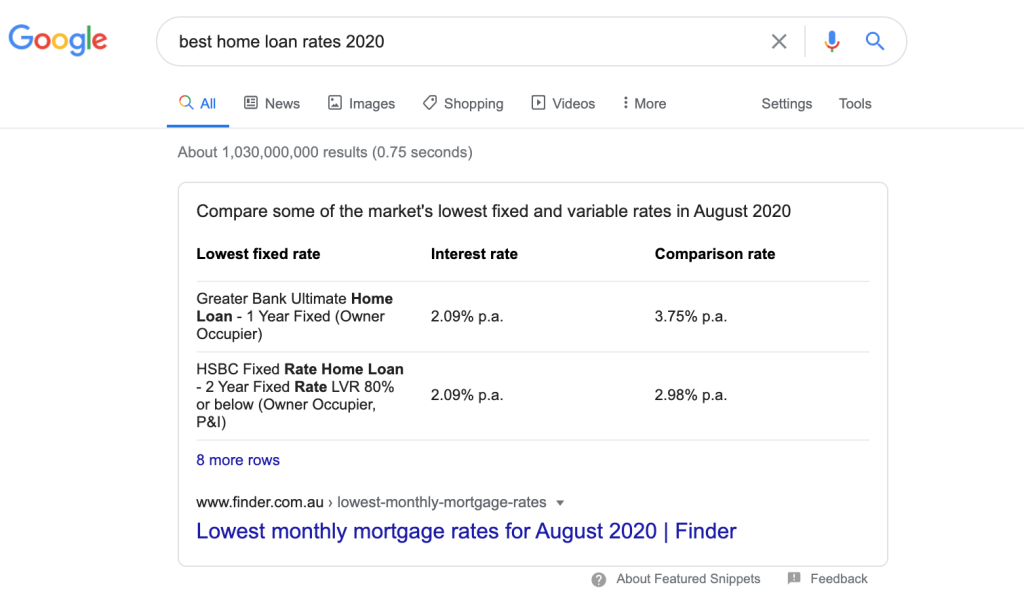Click the About Featured Snippets link
The width and height of the screenshot is (1024, 613).
(x=688, y=579)
